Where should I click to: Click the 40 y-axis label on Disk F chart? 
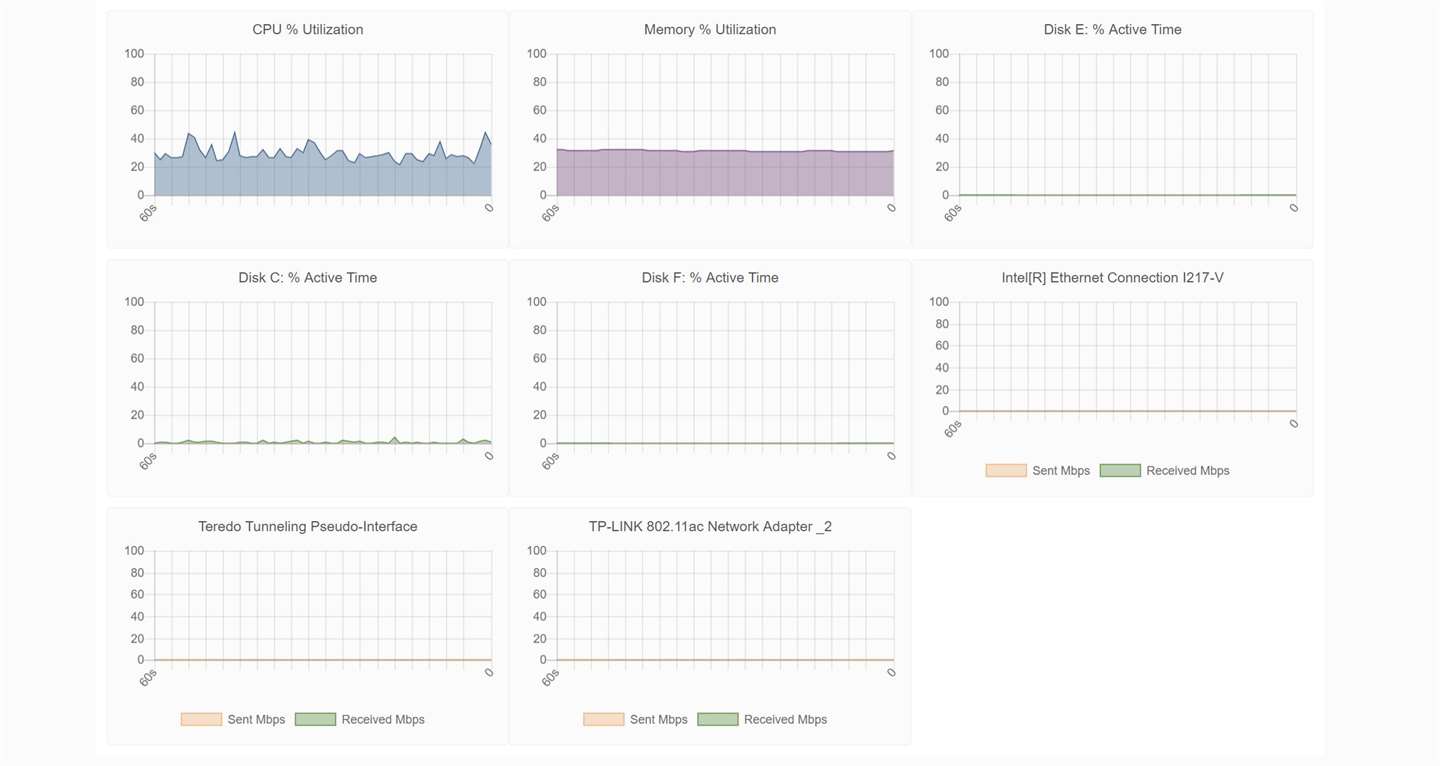[x=538, y=387]
